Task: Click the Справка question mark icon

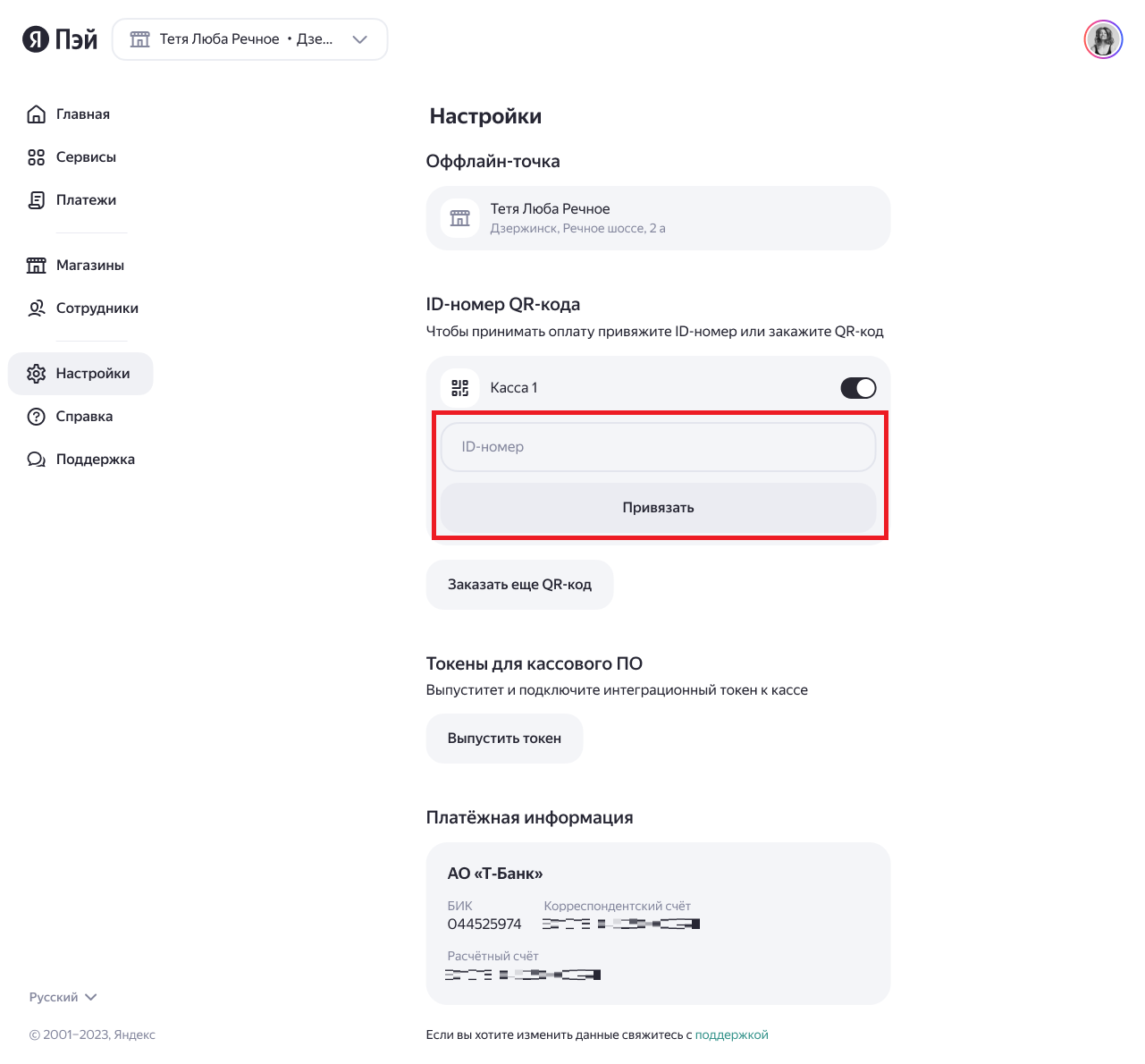Action: (36, 417)
